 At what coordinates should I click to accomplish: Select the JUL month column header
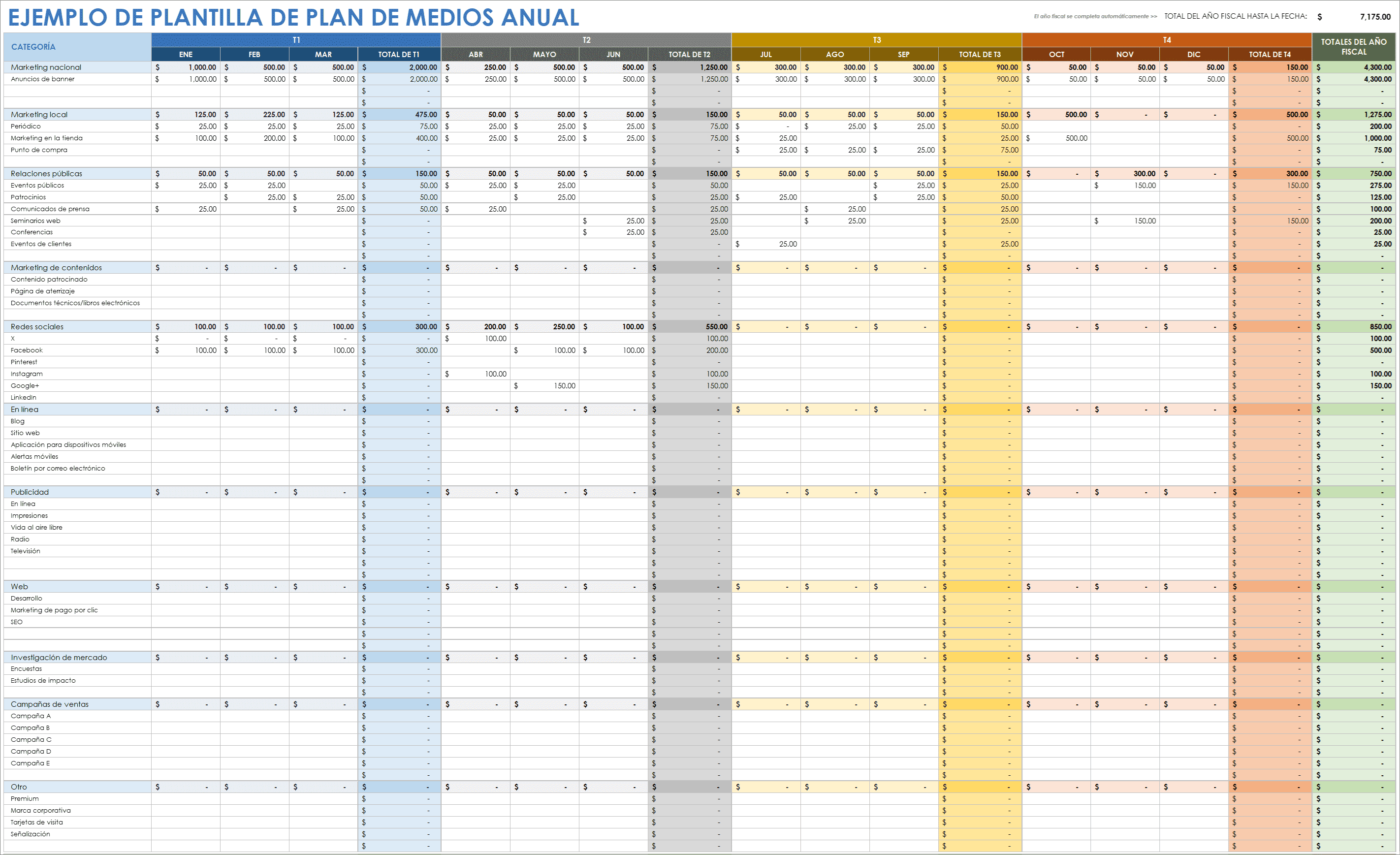pyautogui.click(x=766, y=55)
